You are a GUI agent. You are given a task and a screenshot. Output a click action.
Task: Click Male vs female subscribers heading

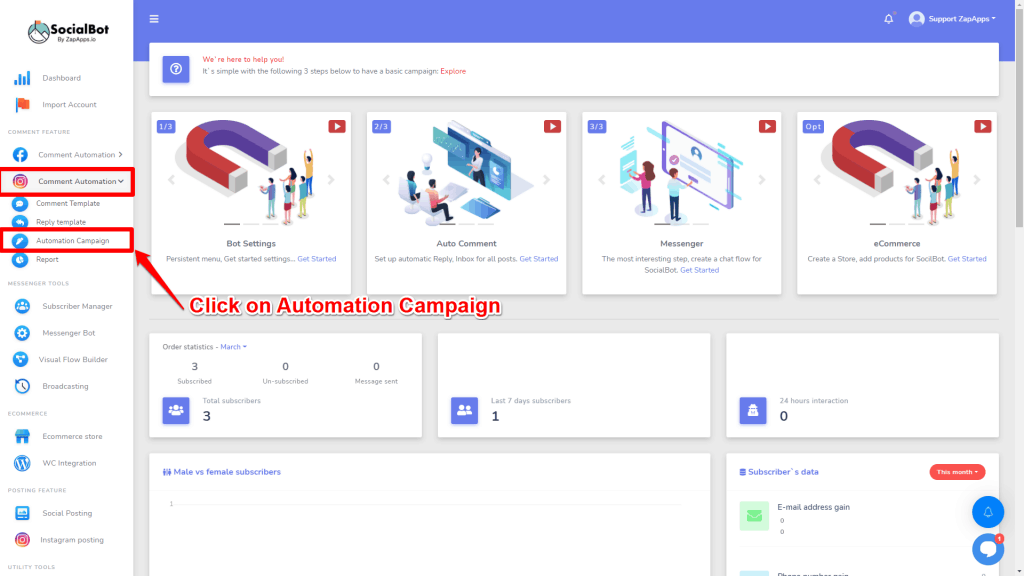222,472
